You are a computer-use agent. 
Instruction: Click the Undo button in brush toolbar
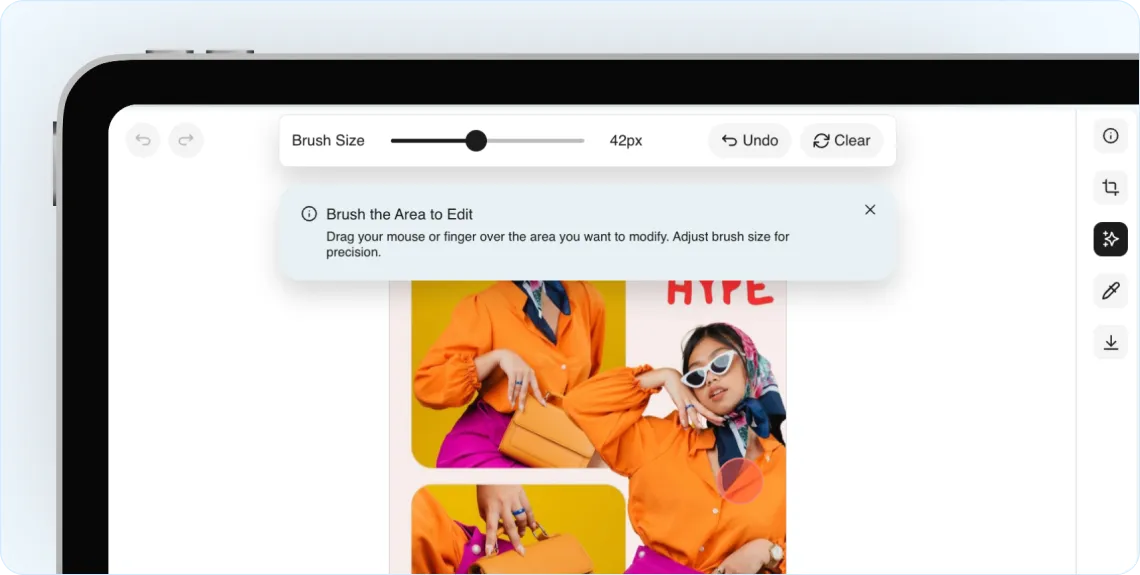pyautogui.click(x=750, y=141)
